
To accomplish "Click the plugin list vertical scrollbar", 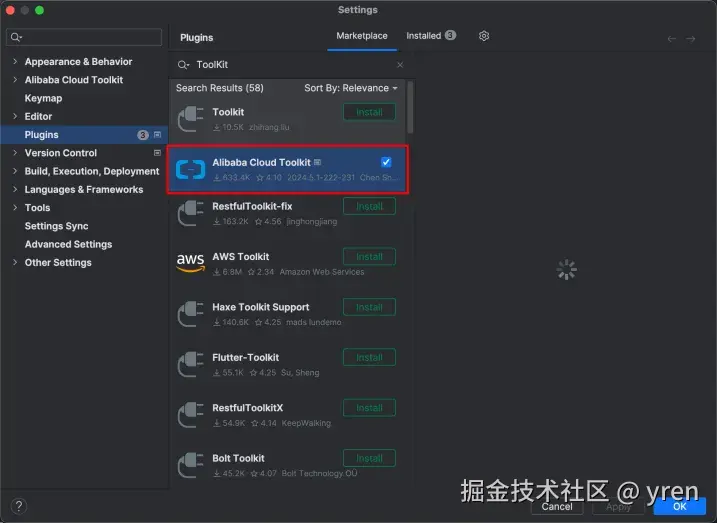I will point(410,107).
